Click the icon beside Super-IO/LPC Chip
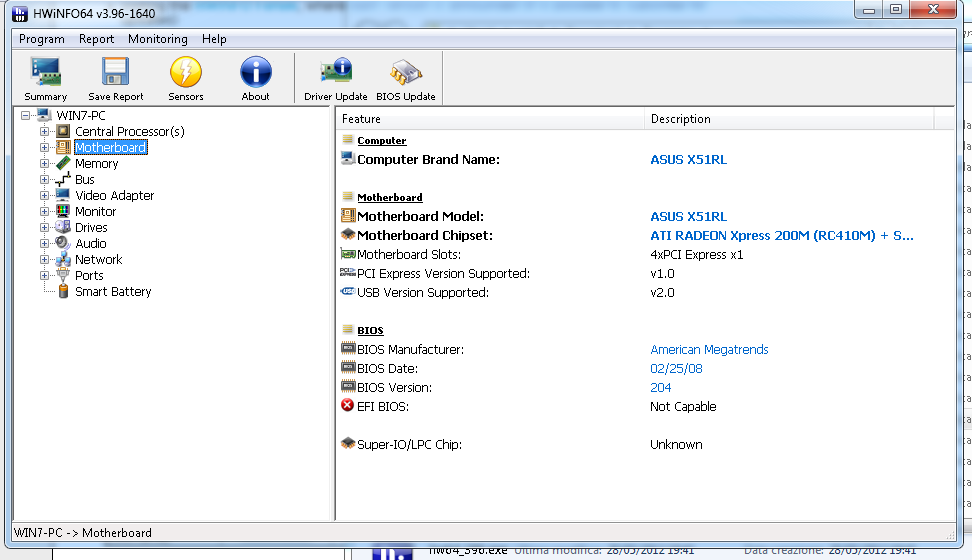The height and width of the screenshot is (560, 972). (348, 443)
